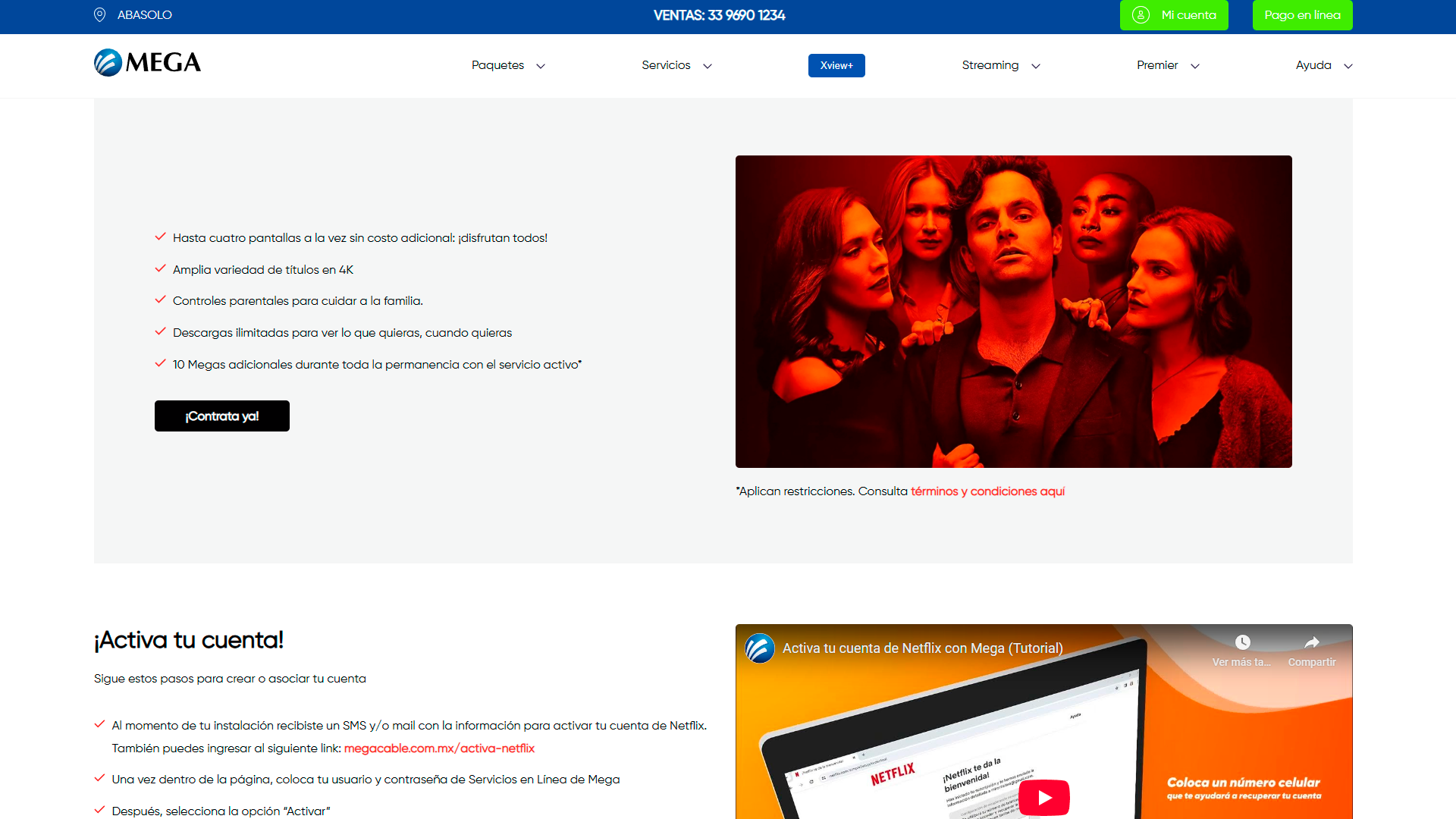Click the heading ¡Activa tu cuenta!
The image size is (1456, 819).
tap(189, 640)
